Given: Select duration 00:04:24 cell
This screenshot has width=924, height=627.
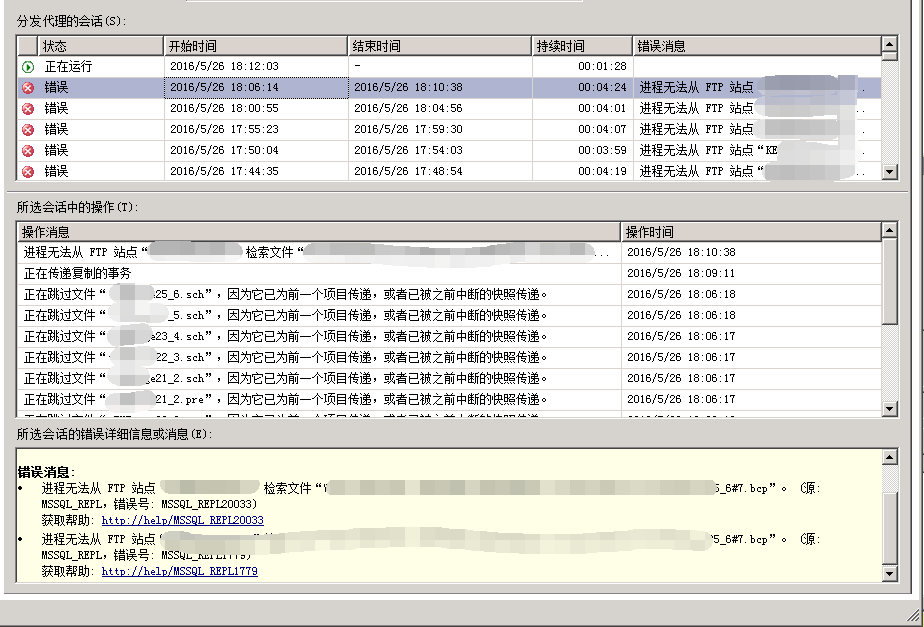Looking at the screenshot, I should tap(582, 87).
